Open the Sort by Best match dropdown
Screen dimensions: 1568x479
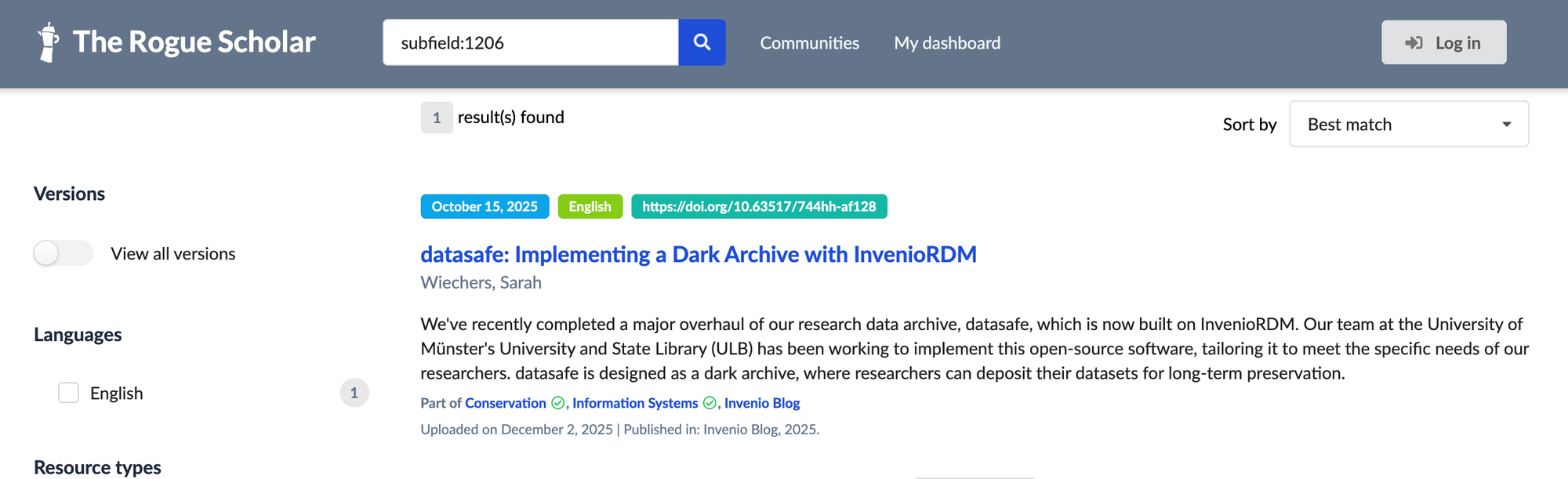[1408, 124]
